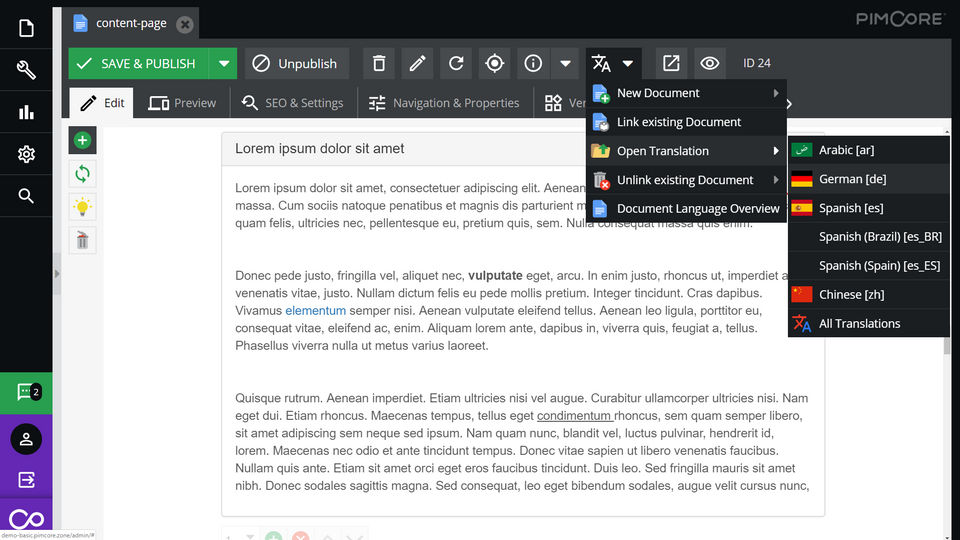
Task: Open the dropdown arrow next to info icon
Action: point(565,63)
